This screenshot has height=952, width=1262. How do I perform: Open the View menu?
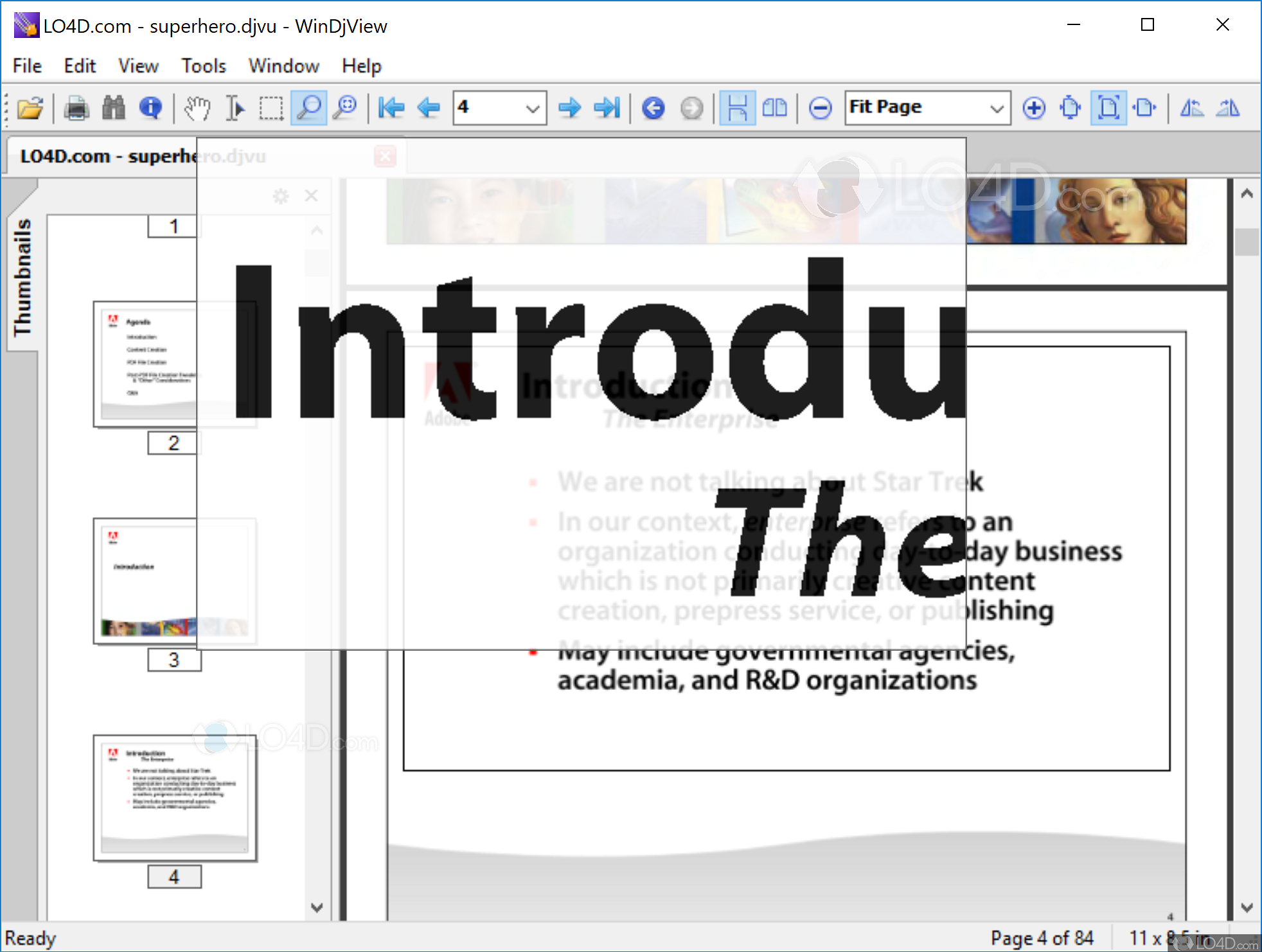pyautogui.click(x=138, y=66)
